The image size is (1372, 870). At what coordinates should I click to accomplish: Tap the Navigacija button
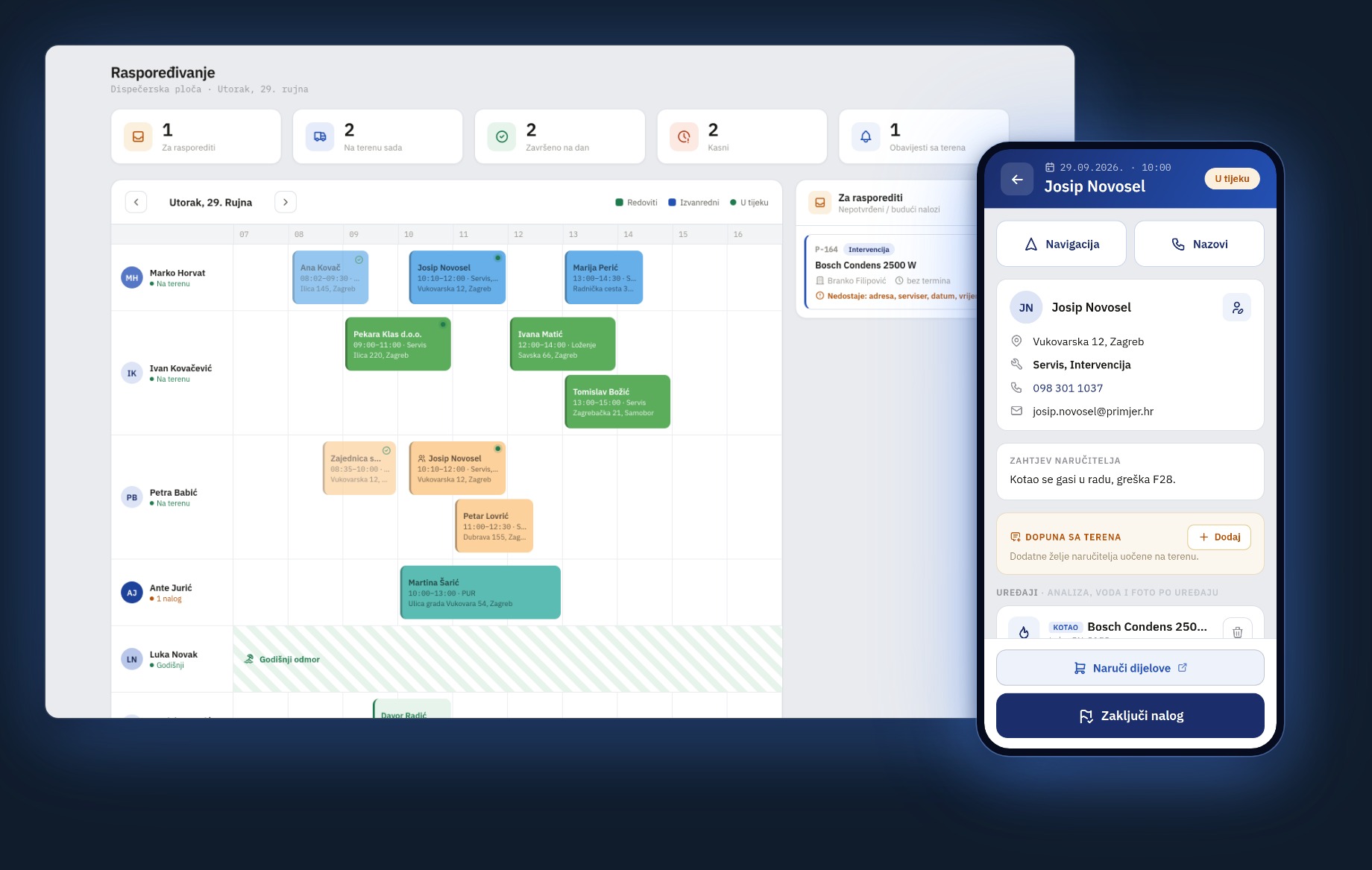tap(1061, 244)
